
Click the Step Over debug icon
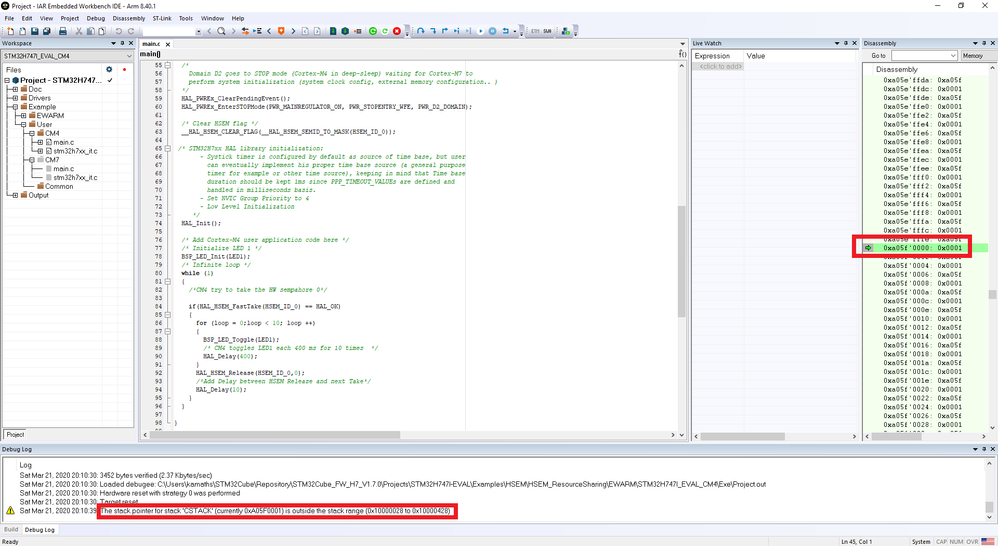pyautogui.click(x=421, y=31)
